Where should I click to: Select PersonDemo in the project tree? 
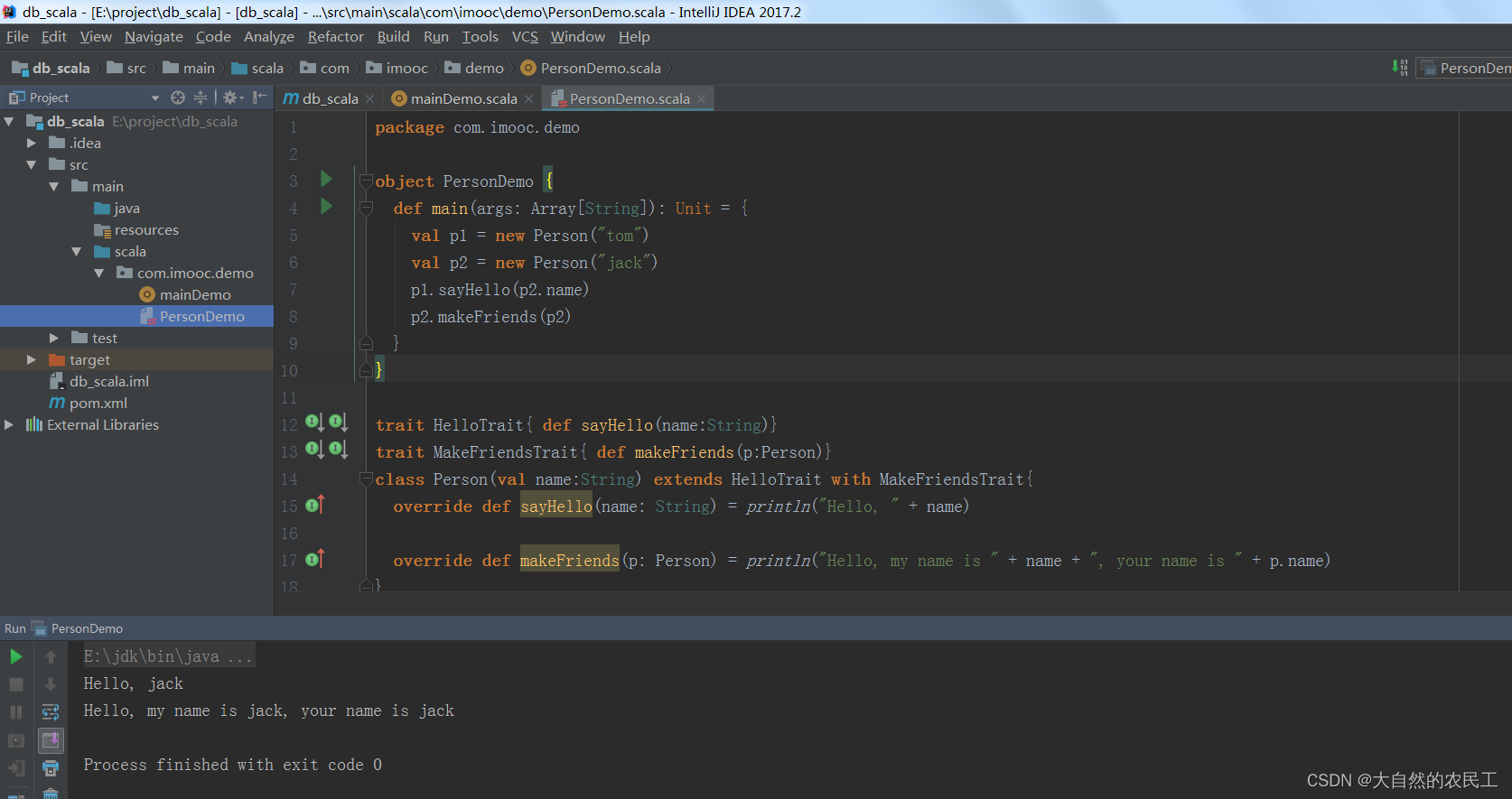(192, 316)
